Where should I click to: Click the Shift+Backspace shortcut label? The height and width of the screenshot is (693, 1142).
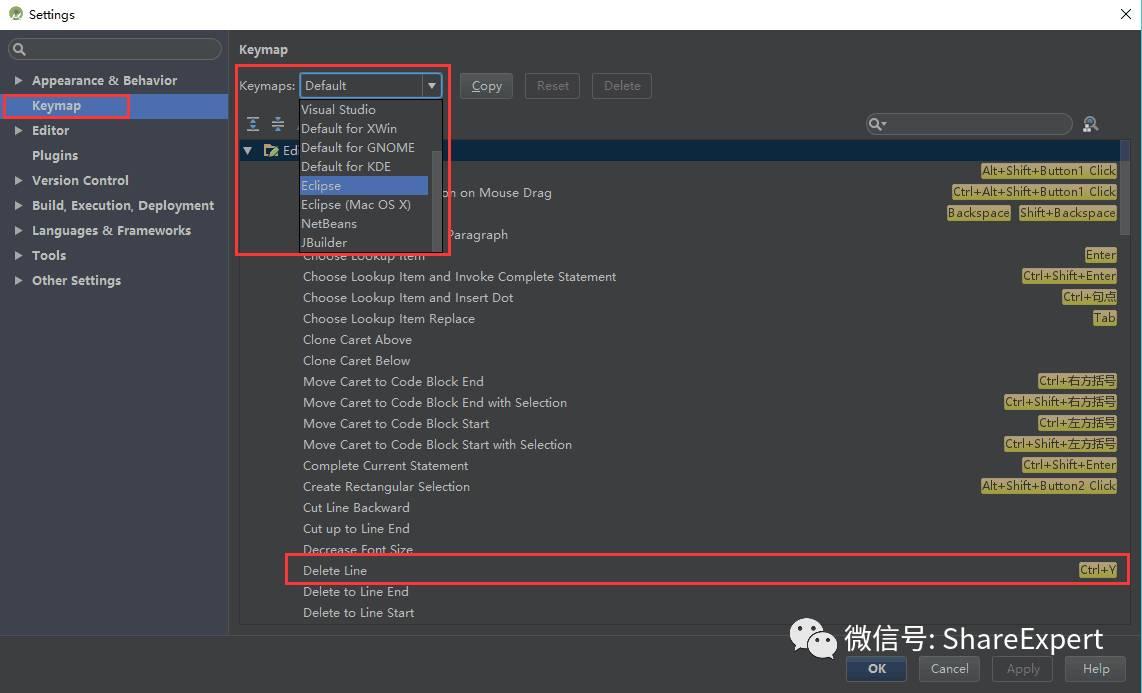coord(1067,213)
